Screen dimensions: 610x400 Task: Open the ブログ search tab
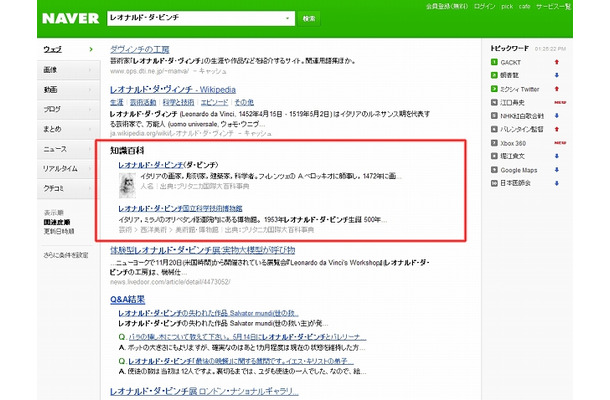(x=68, y=109)
